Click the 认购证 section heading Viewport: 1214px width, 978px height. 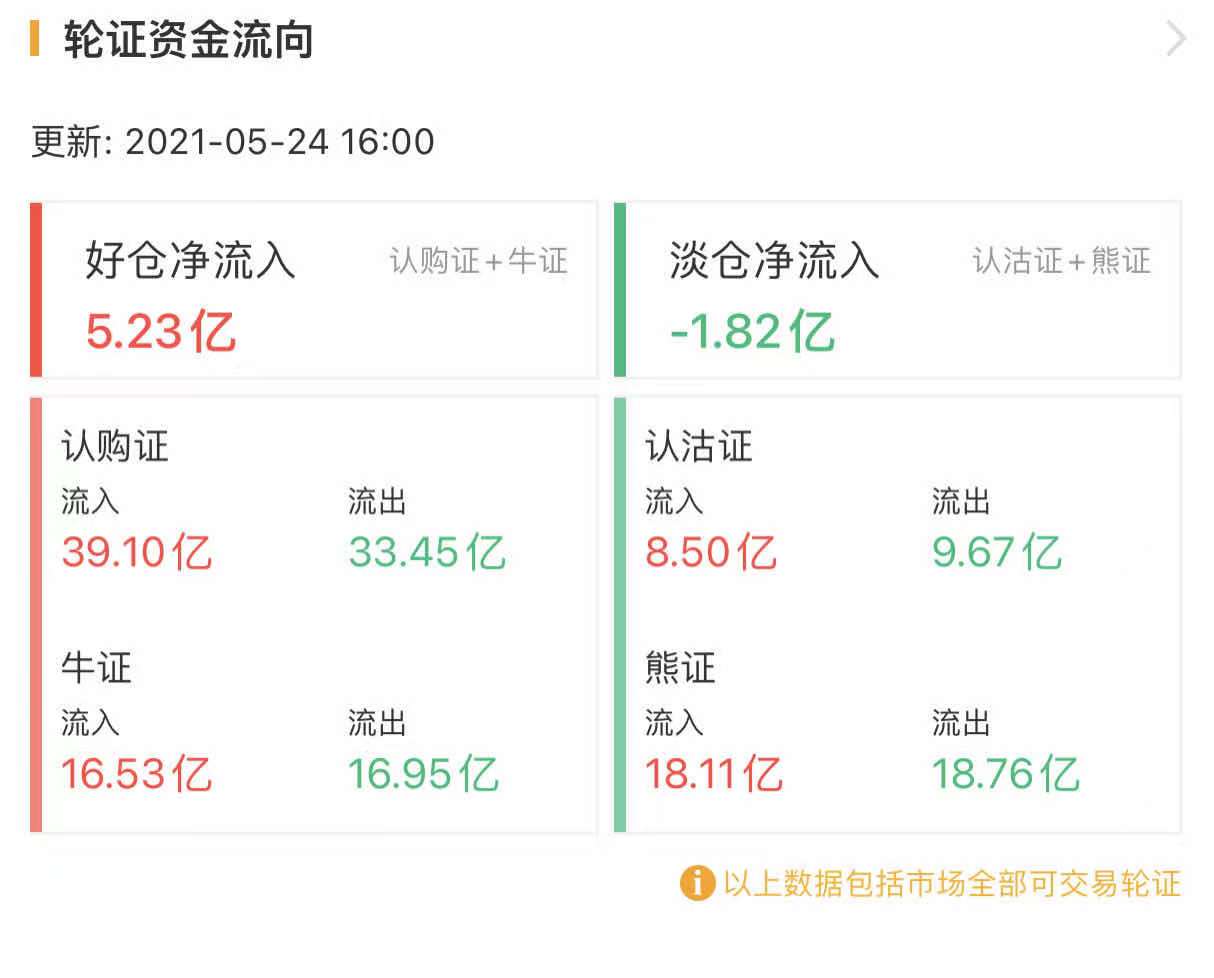tap(115, 447)
